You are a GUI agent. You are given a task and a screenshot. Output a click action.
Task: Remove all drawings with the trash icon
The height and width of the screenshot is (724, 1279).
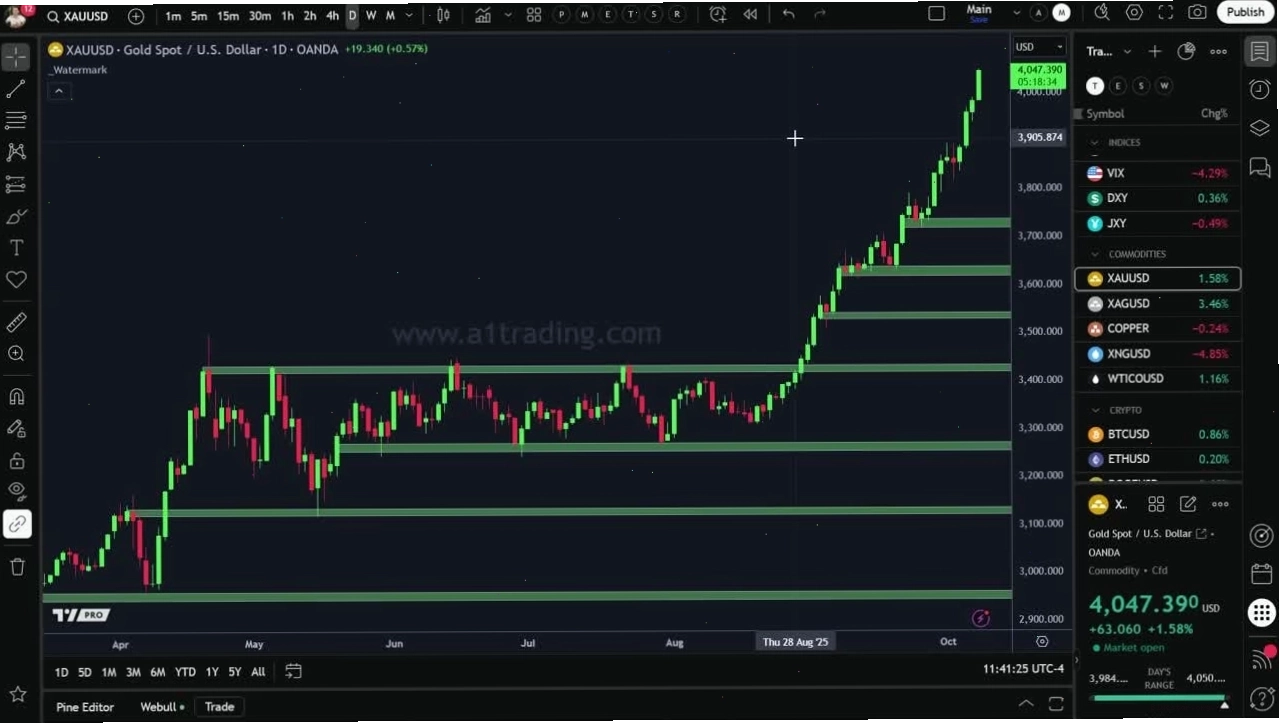17,567
